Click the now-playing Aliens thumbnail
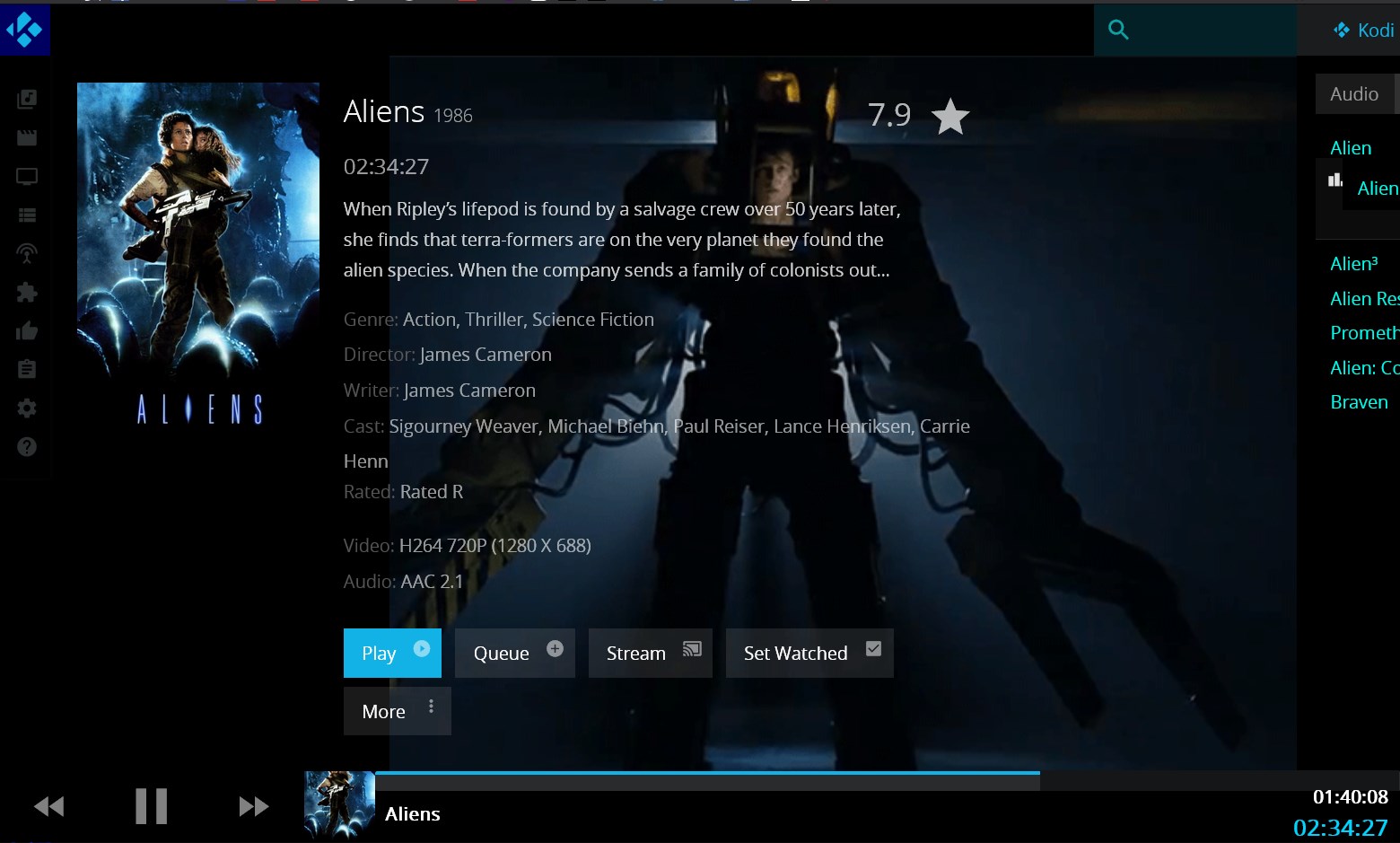The width and height of the screenshot is (1400, 843). [x=339, y=806]
